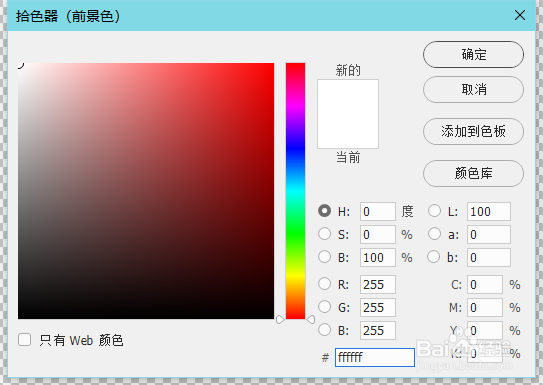Click the C cyan percent field

pos(485,285)
